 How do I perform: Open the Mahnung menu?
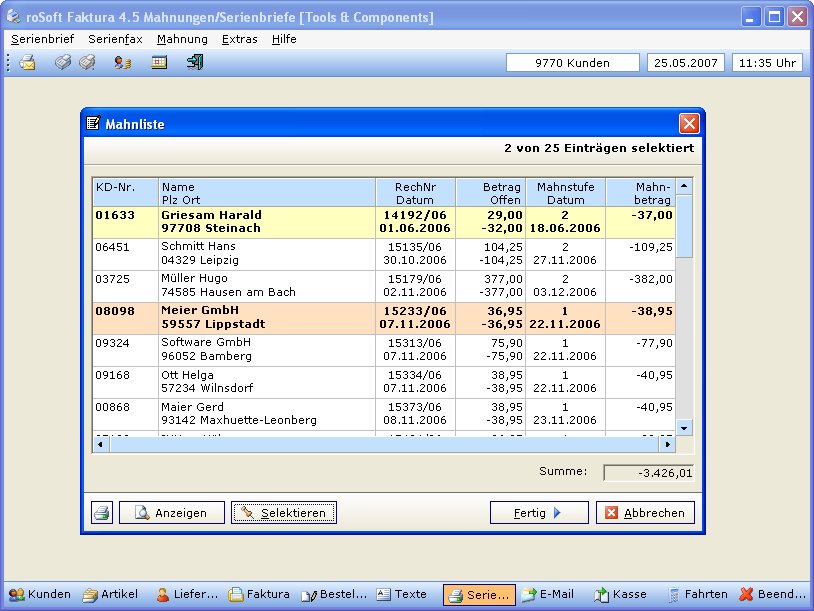[x=182, y=39]
